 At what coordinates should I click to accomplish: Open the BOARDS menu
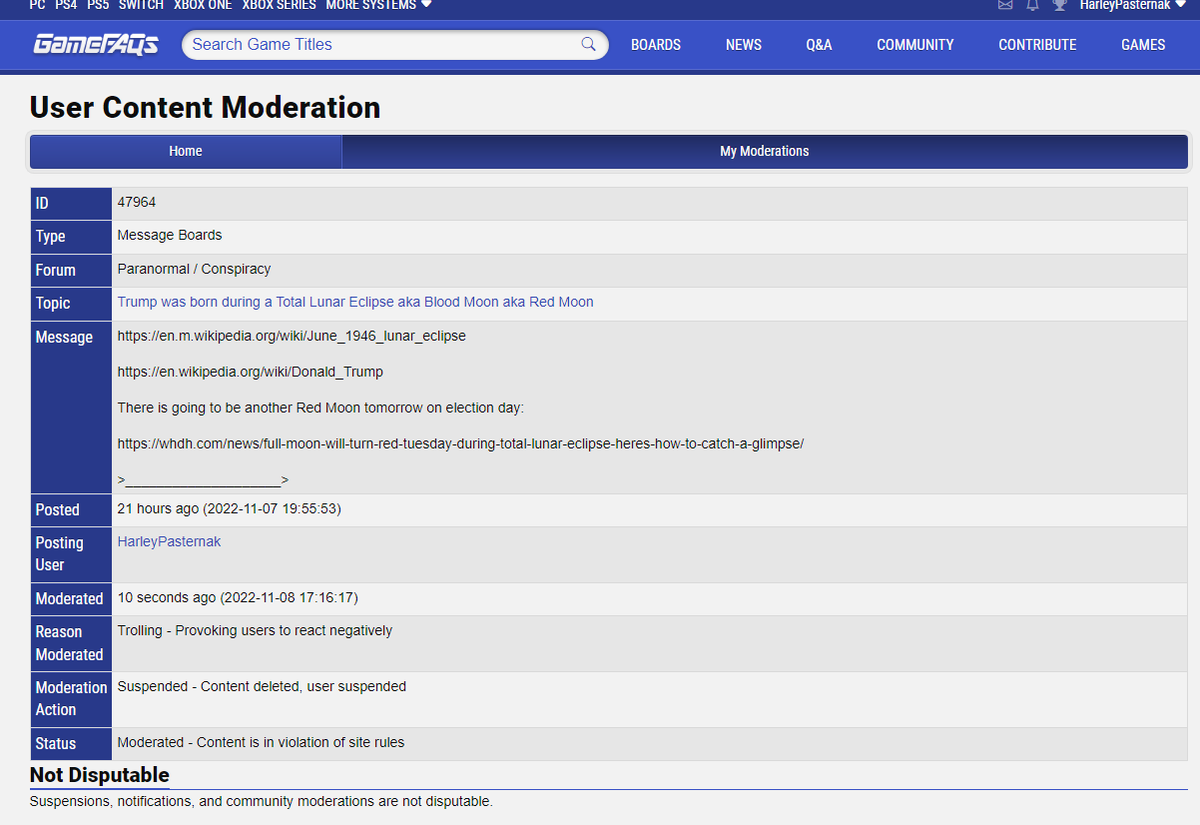click(656, 45)
